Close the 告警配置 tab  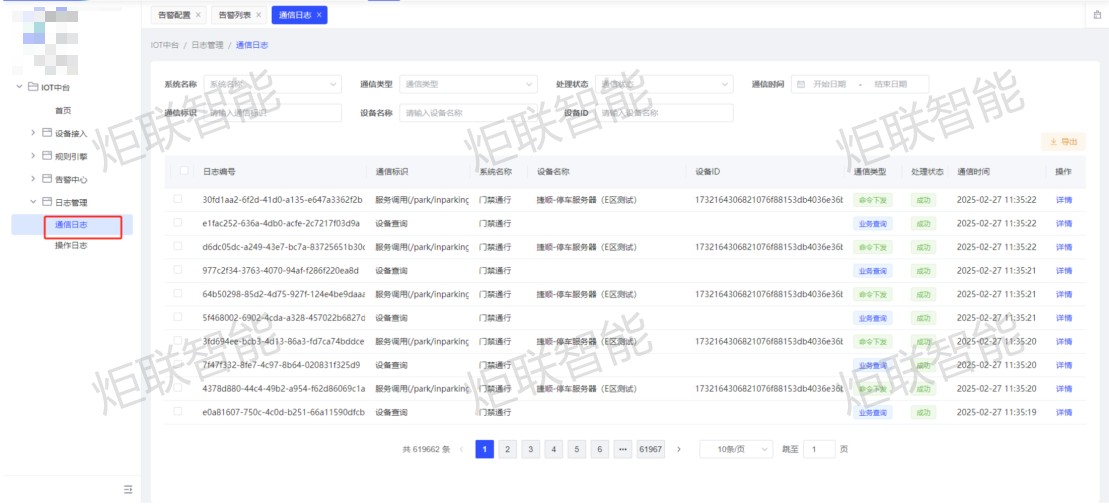pos(198,15)
